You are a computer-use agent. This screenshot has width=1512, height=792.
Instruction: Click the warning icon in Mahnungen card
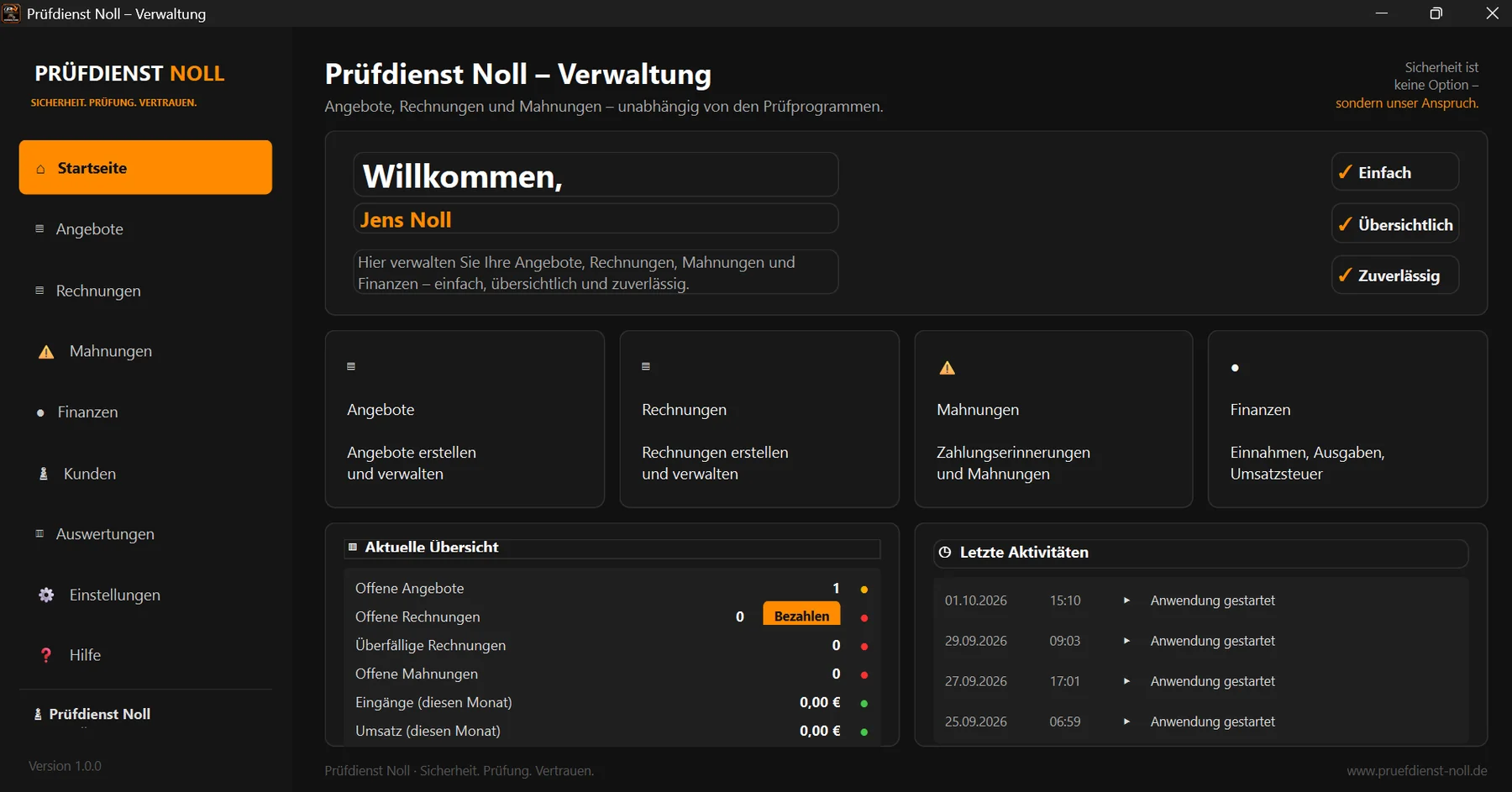click(947, 368)
